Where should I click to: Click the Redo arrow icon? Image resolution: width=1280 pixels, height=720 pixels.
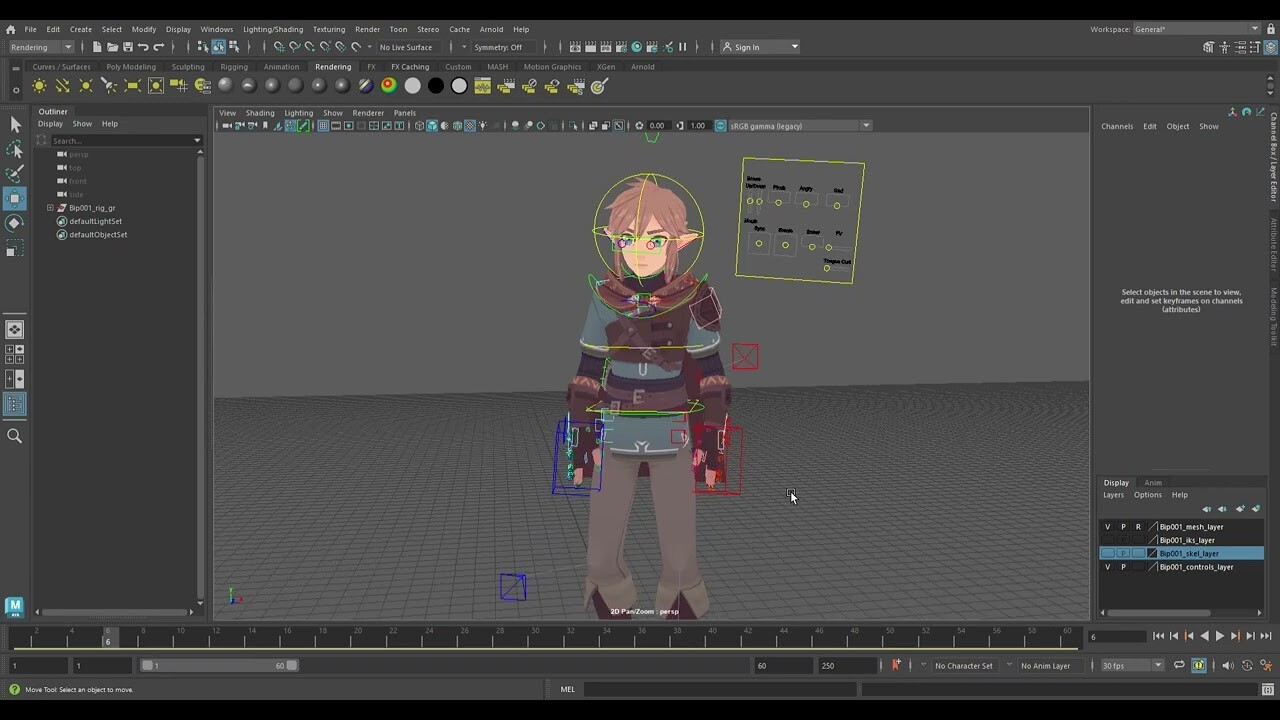(x=158, y=47)
